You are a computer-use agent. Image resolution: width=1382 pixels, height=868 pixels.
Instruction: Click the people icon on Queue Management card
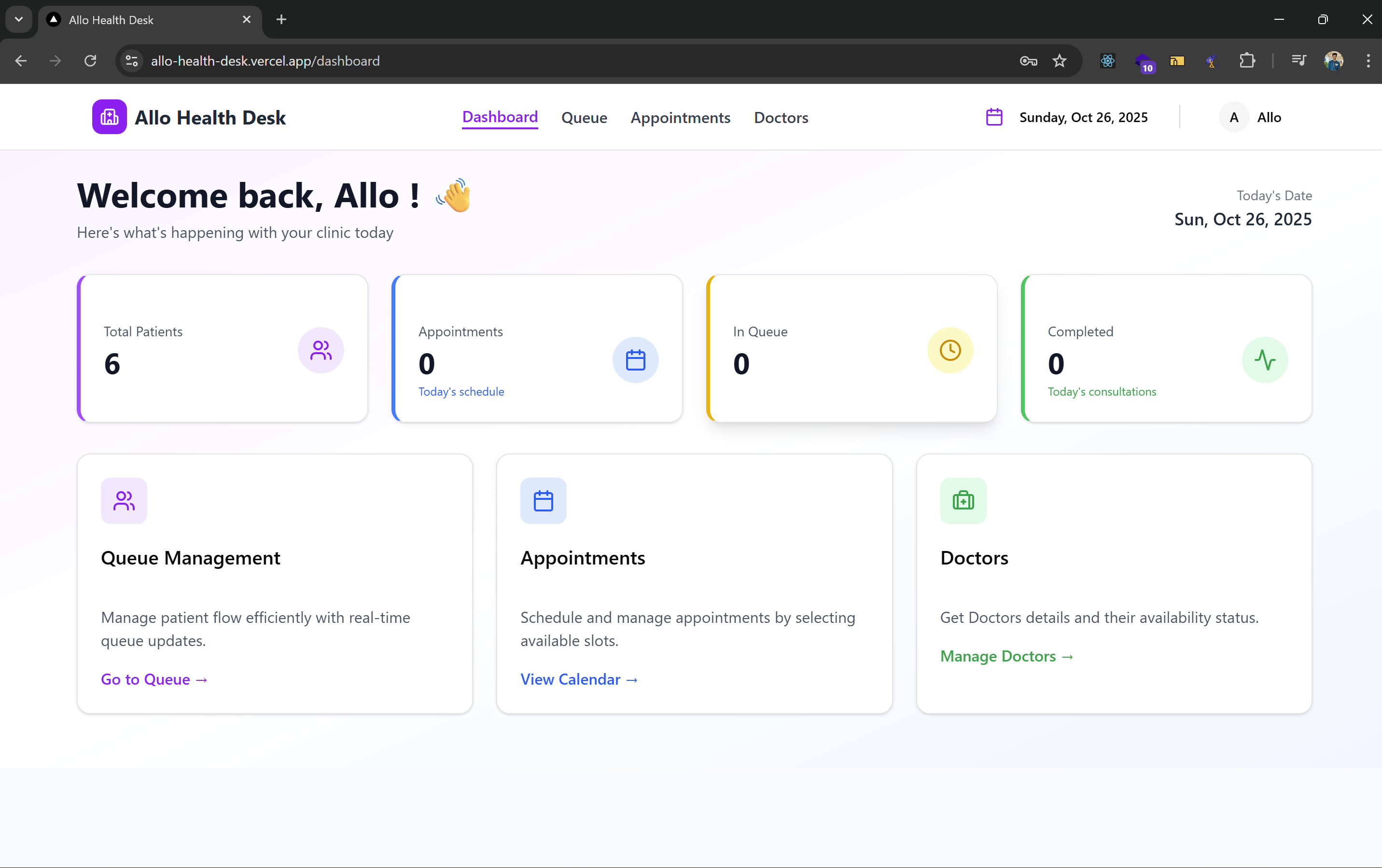(124, 500)
